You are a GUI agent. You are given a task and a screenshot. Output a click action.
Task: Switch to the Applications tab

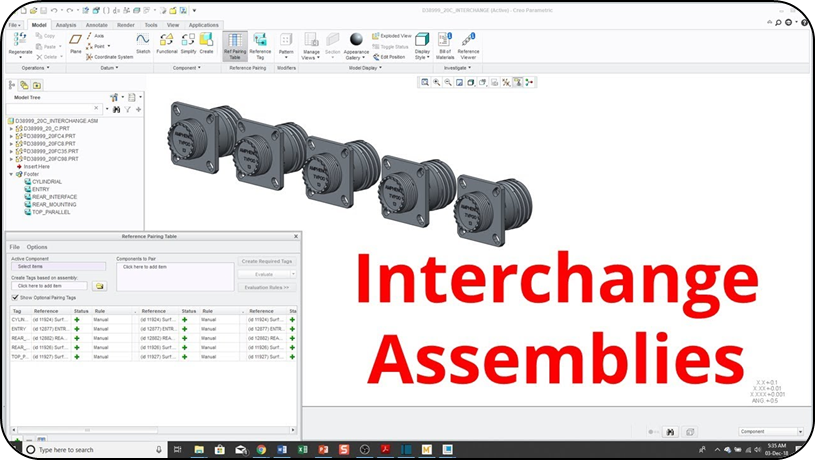tap(204, 25)
